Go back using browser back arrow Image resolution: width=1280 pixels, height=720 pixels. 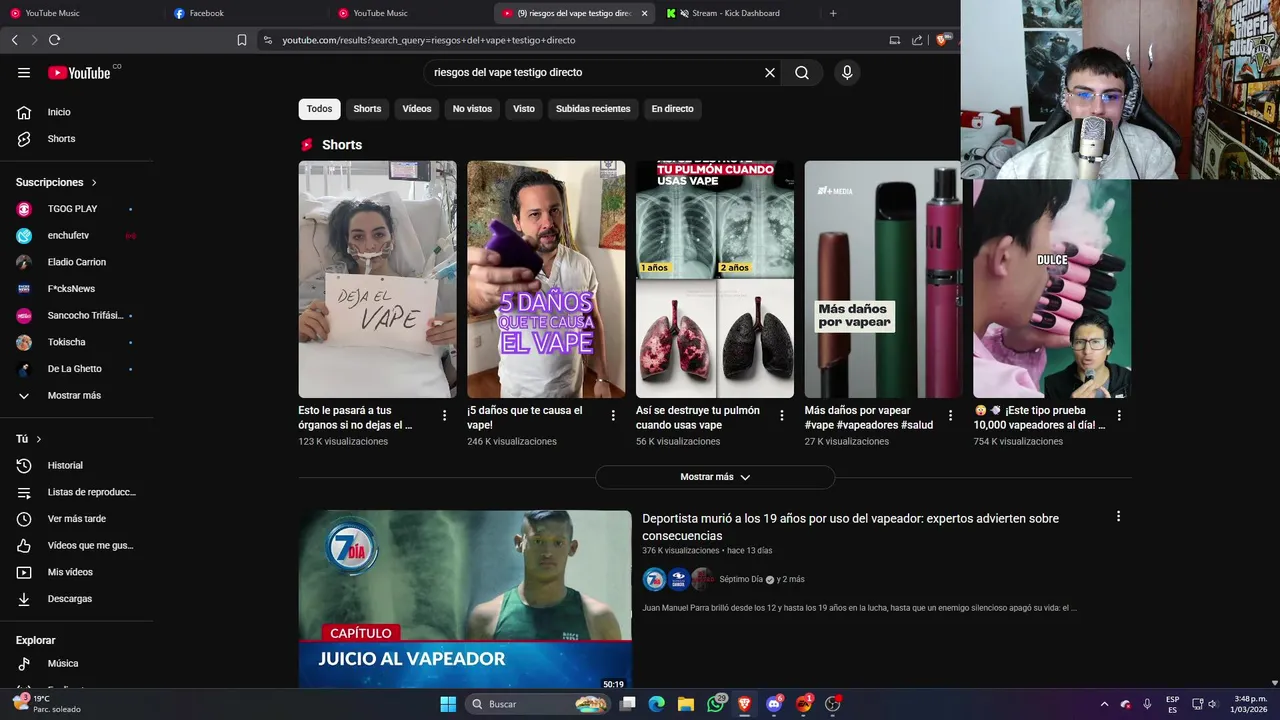coord(15,40)
